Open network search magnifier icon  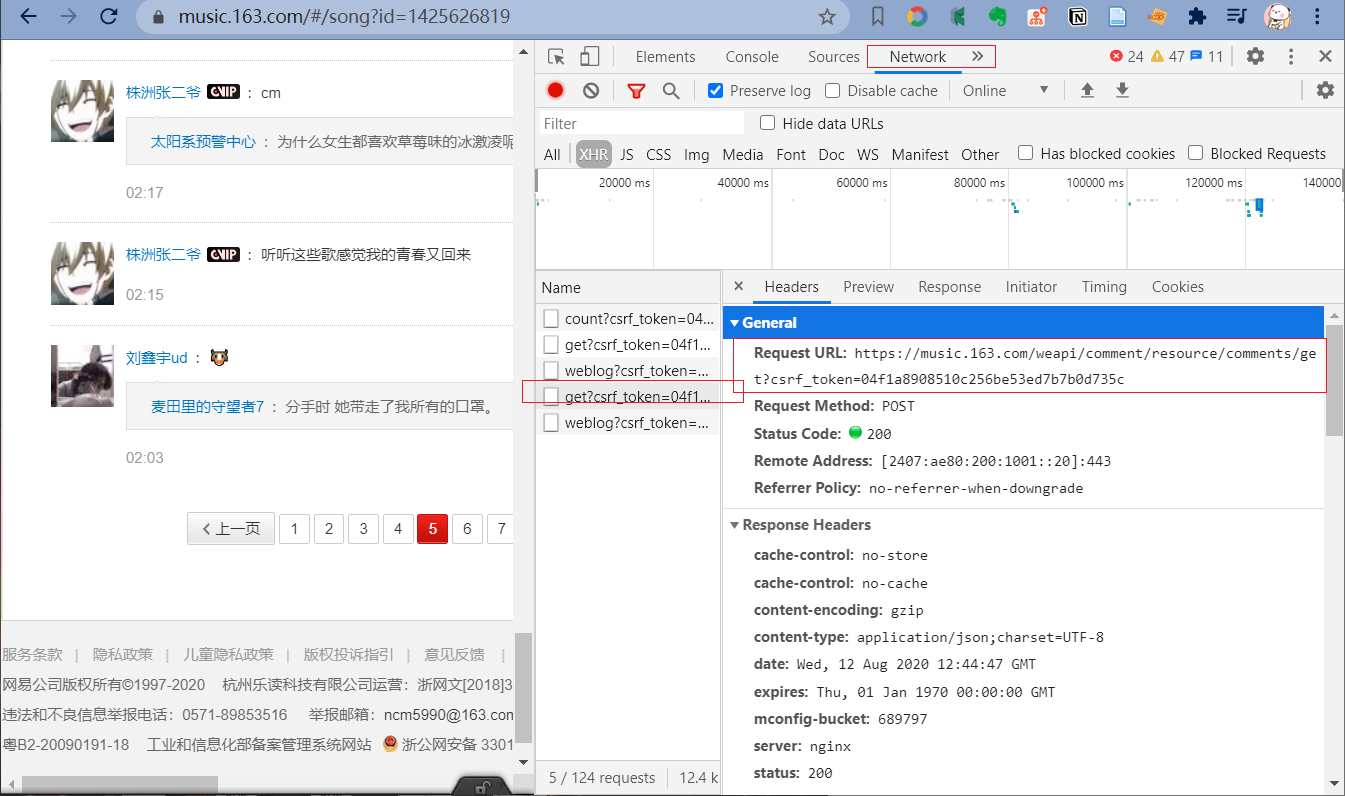(x=671, y=91)
